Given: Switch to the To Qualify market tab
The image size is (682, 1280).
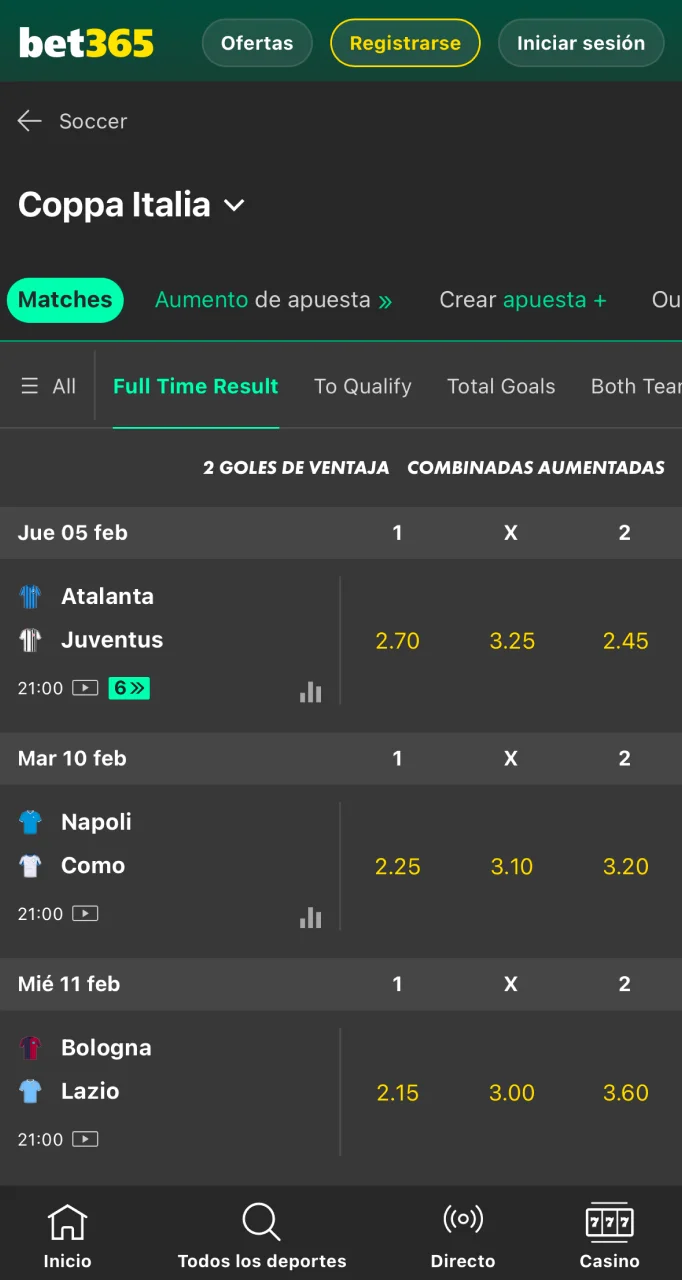Looking at the screenshot, I should pyautogui.click(x=363, y=386).
